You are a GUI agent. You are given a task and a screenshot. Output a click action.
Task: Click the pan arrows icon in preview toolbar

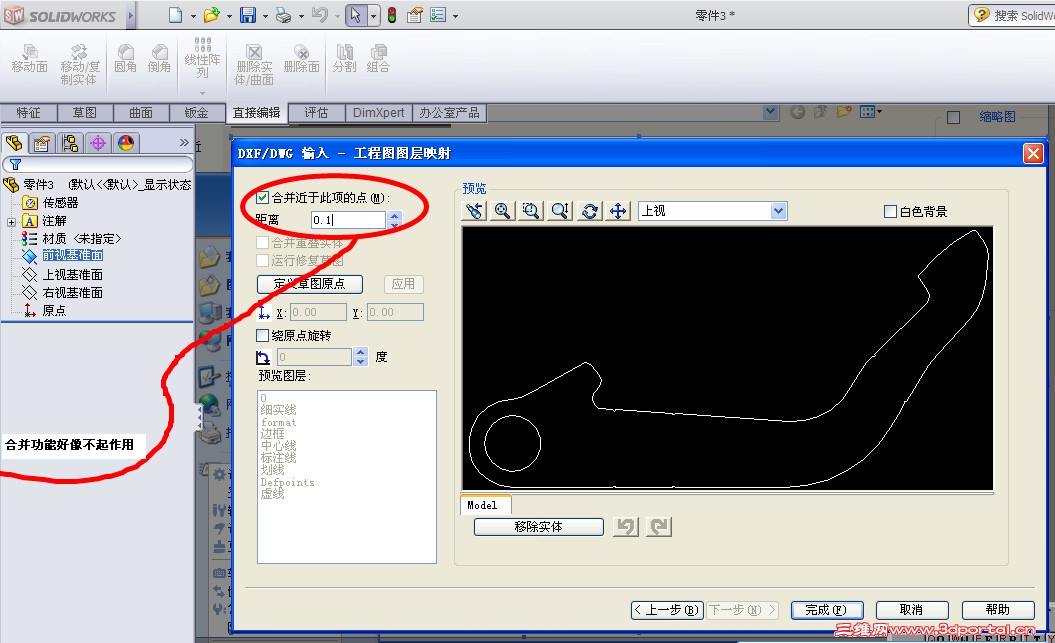click(618, 211)
